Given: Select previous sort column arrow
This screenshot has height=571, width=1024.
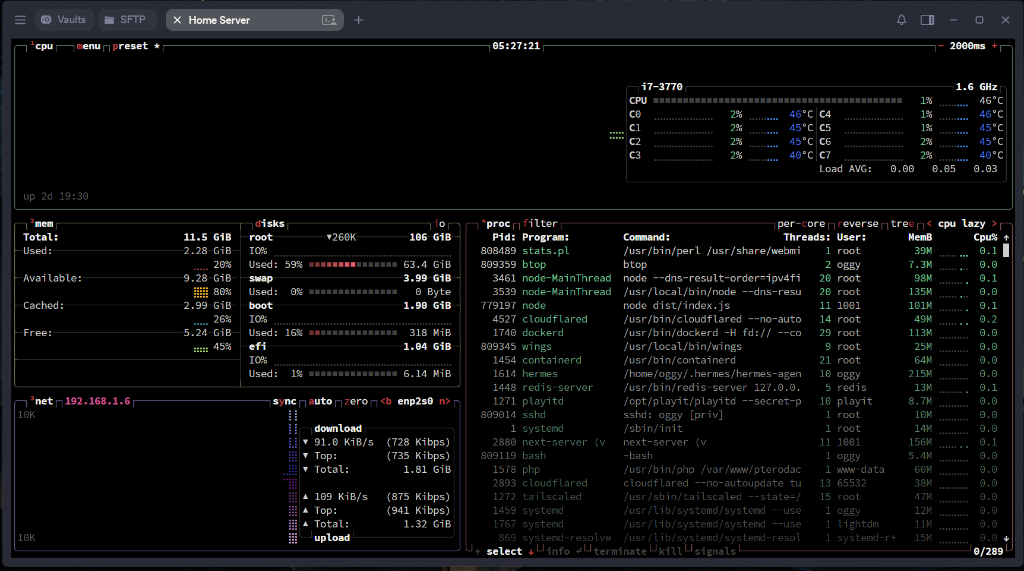Looking at the screenshot, I should tap(929, 223).
